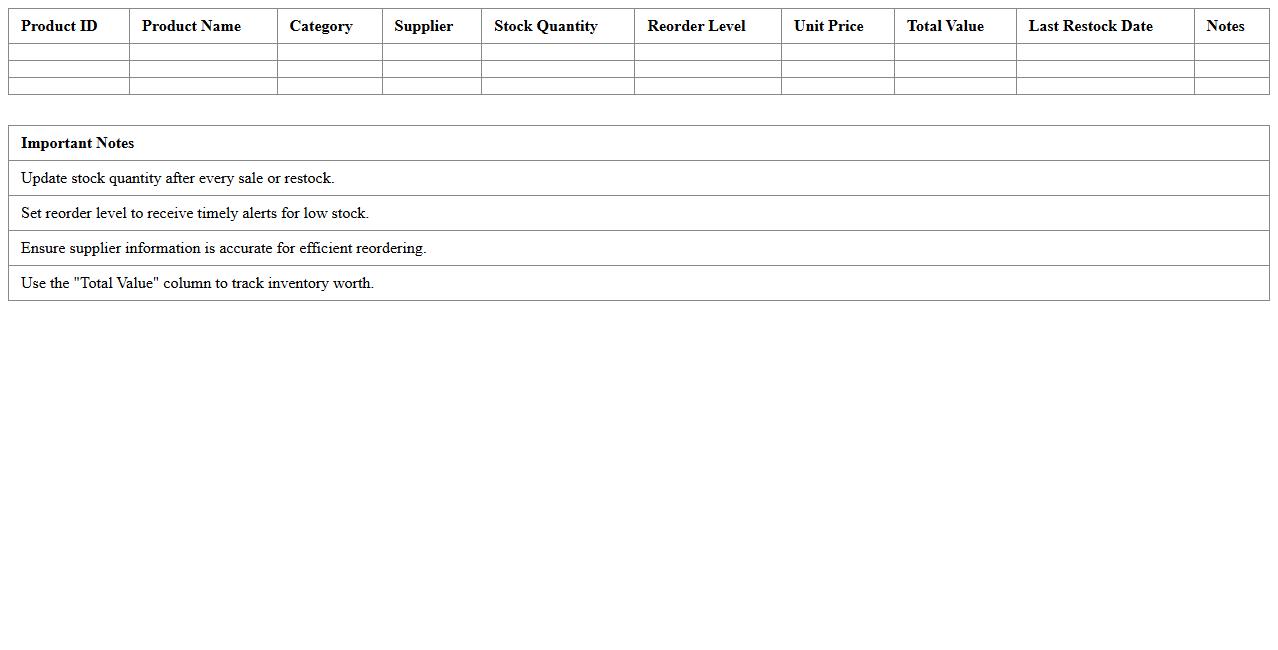Click the Last Restock Date header
The image size is (1278, 650).
(x=1090, y=26)
